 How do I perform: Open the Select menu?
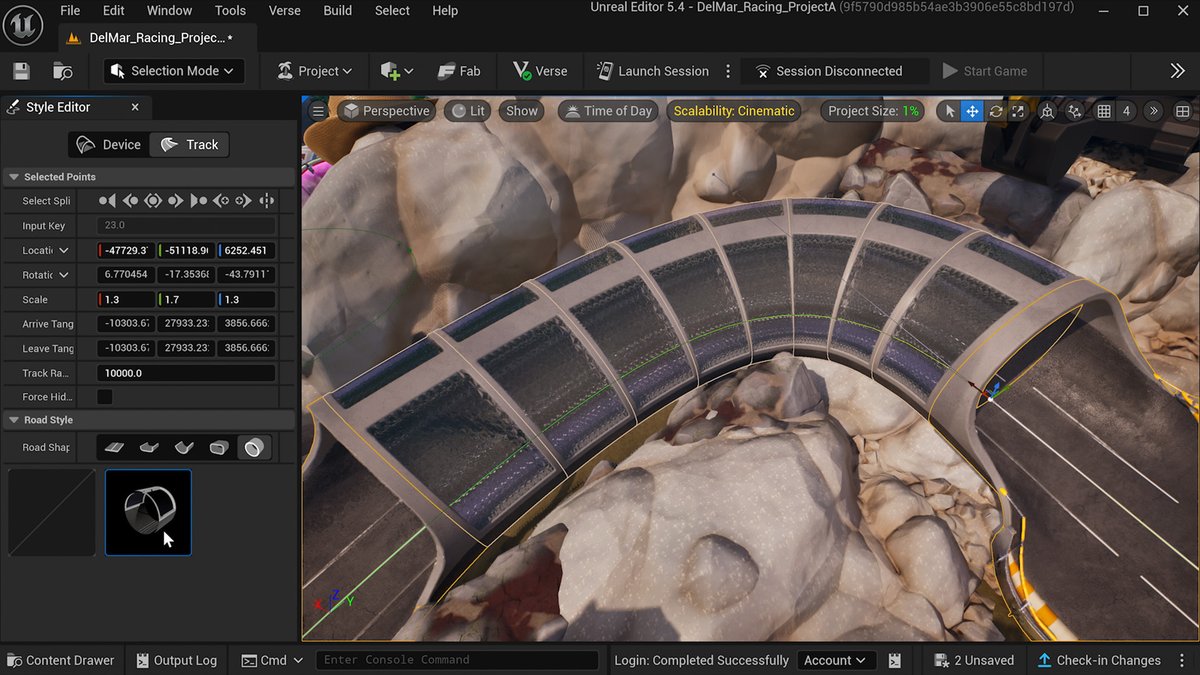click(392, 10)
